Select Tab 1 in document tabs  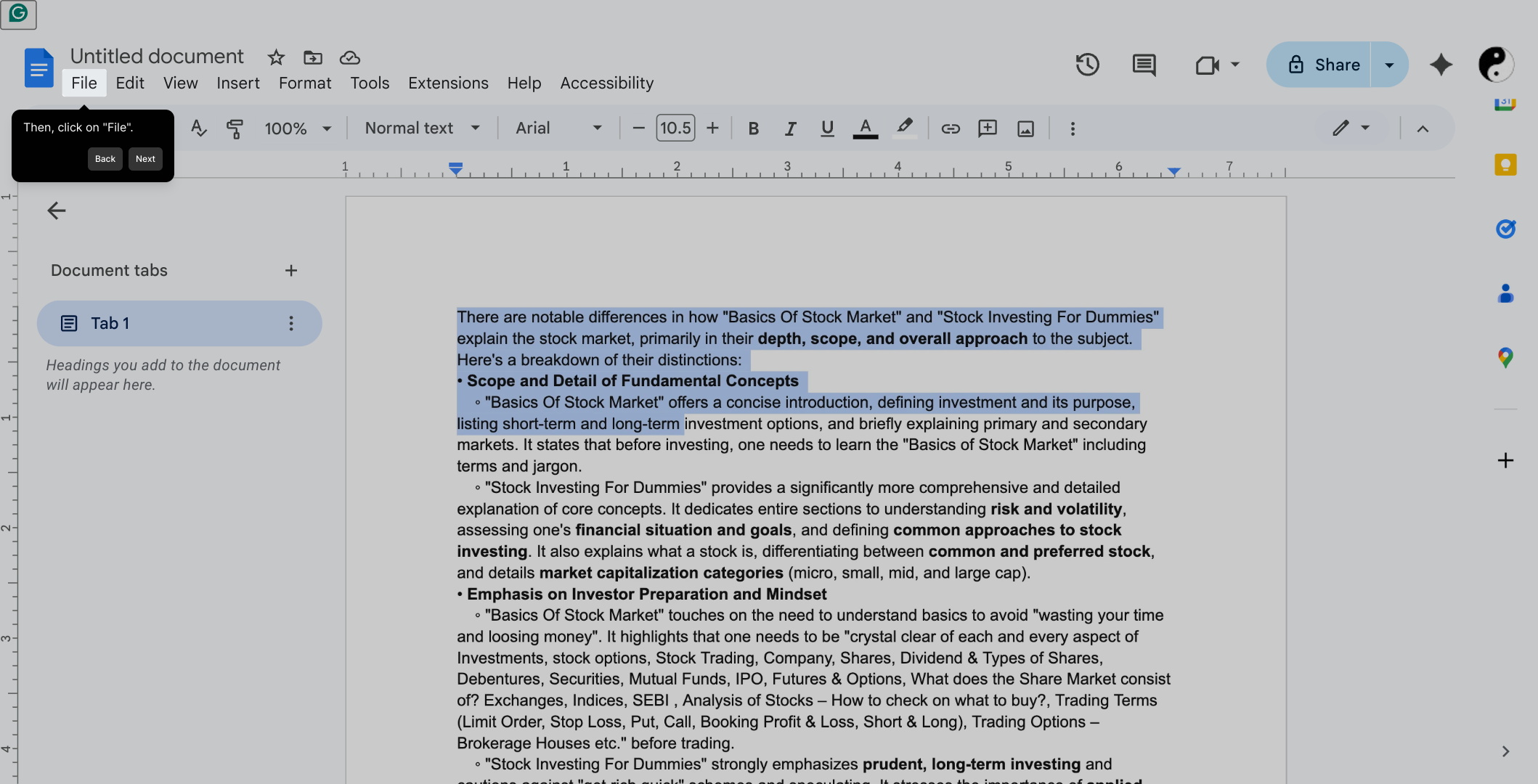[179, 323]
